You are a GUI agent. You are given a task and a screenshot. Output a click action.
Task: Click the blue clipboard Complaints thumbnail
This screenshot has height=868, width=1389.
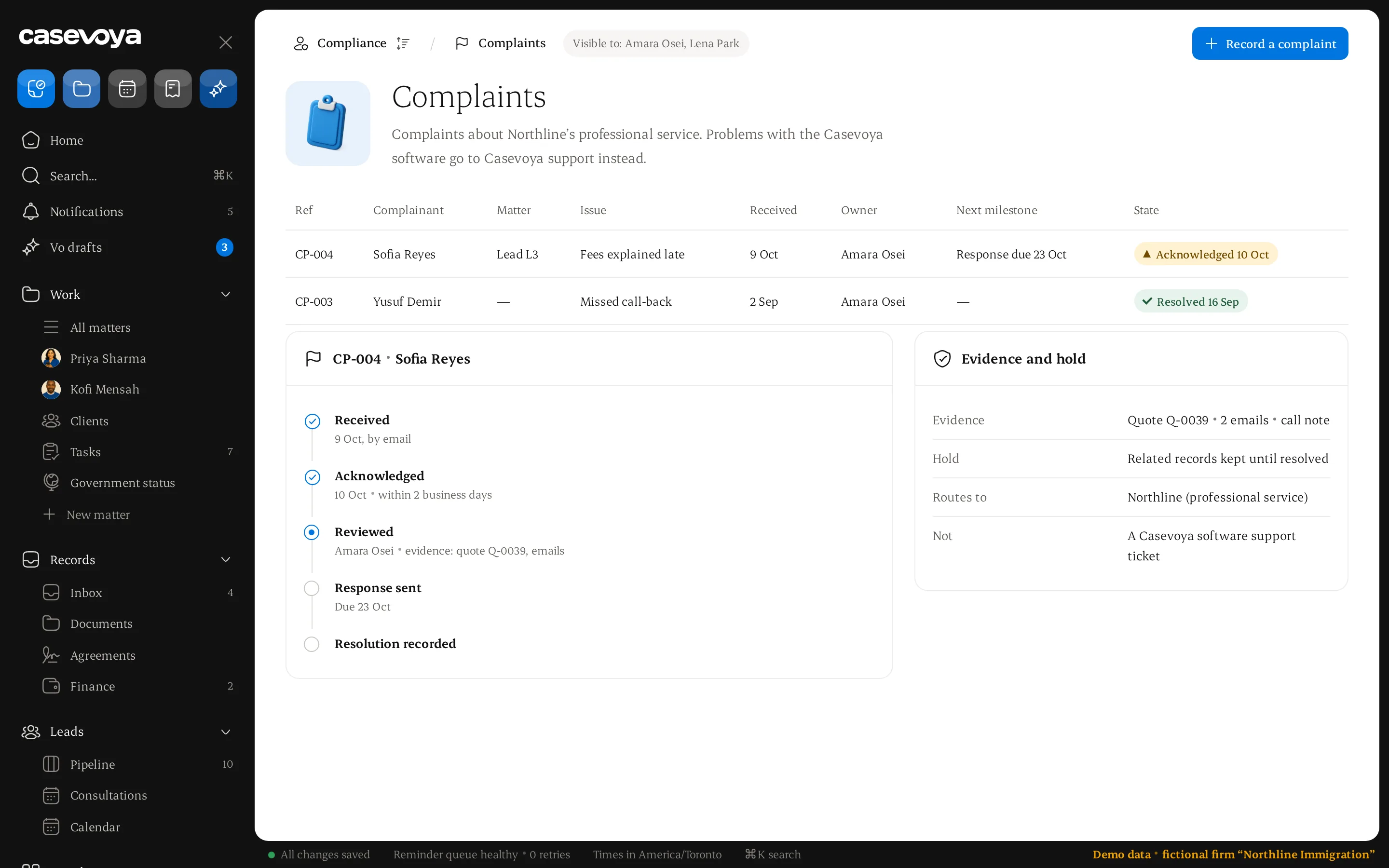(x=328, y=123)
